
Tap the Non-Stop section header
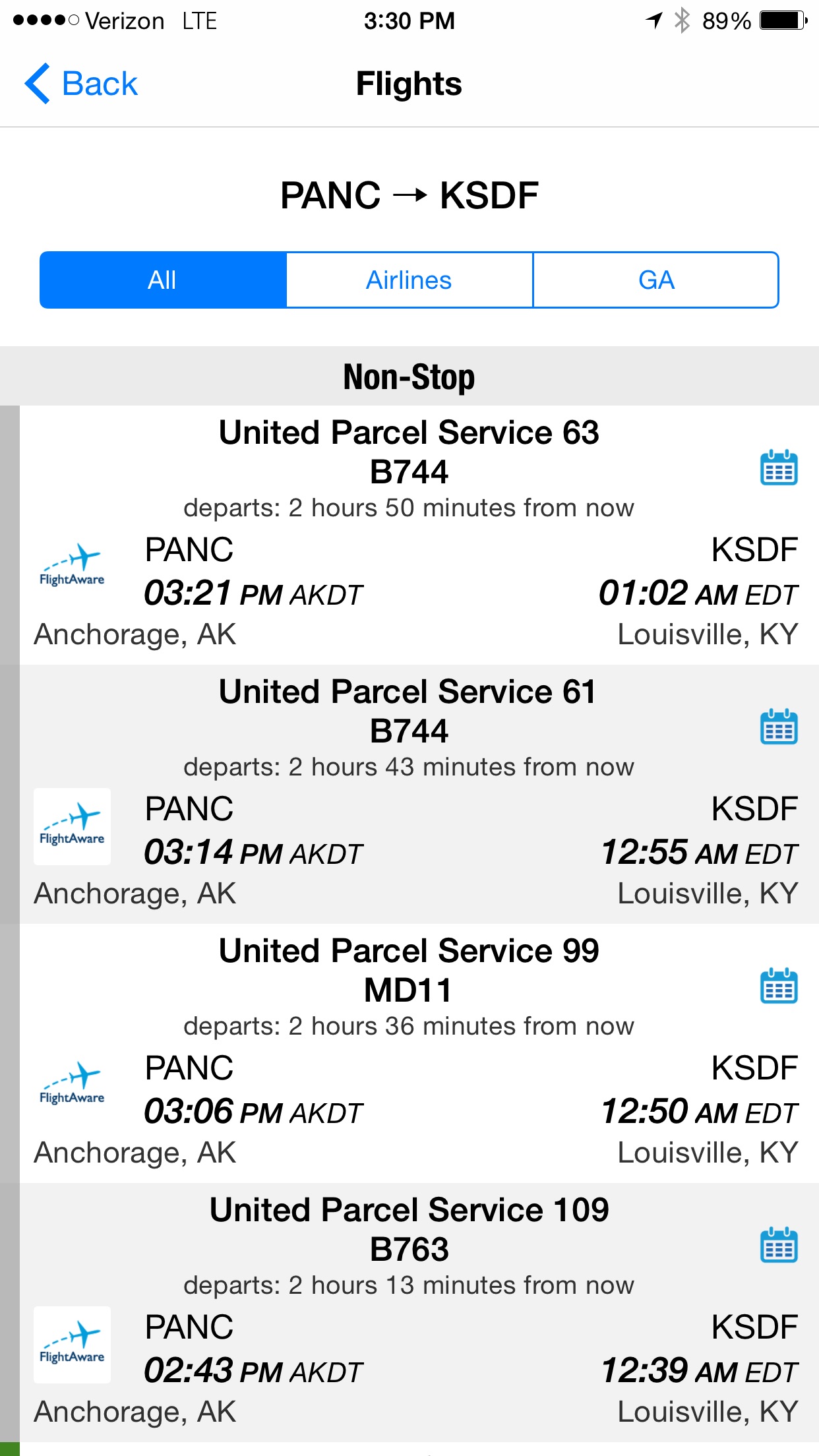pos(409,377)
